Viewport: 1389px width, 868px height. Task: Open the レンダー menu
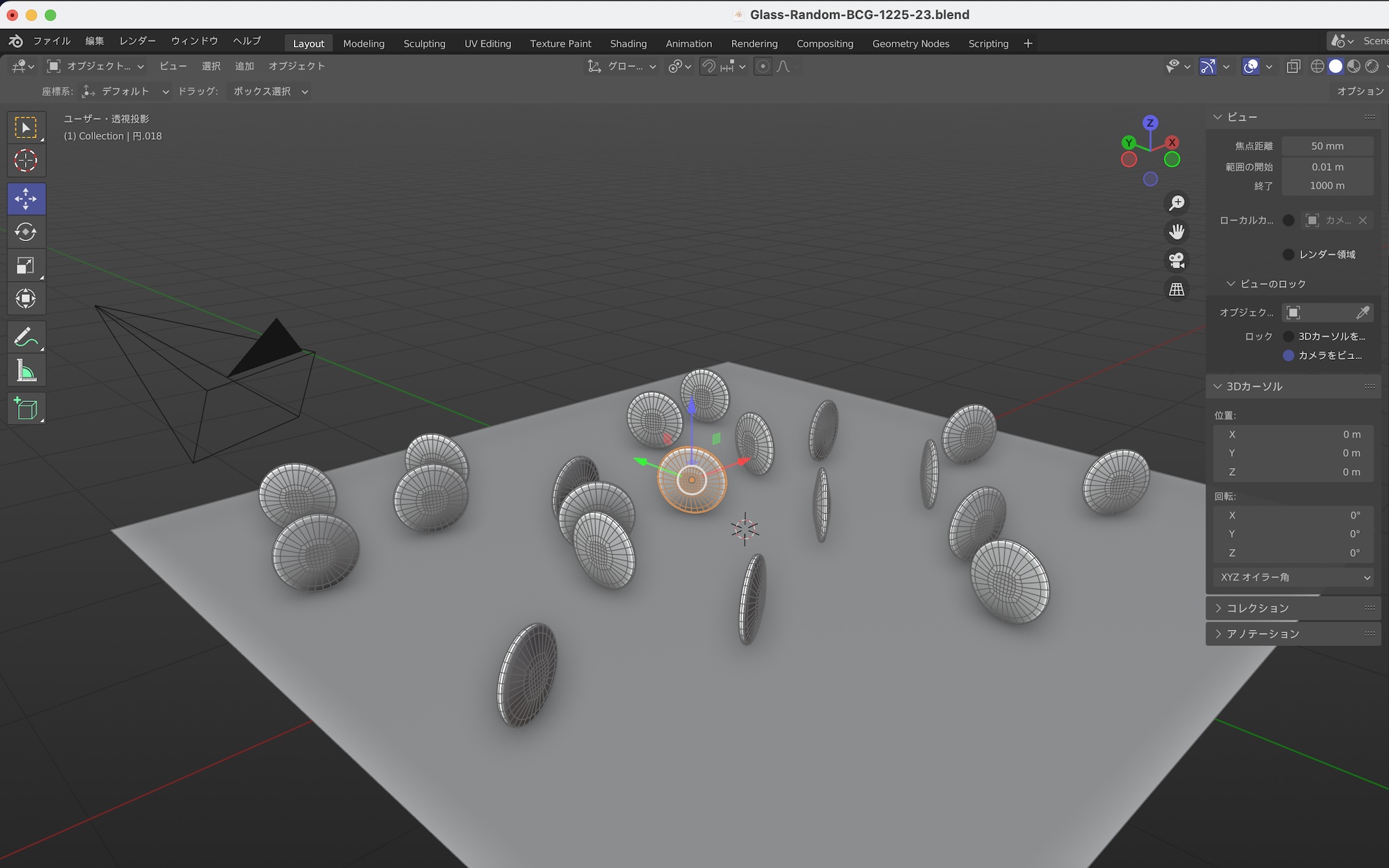click(x=138, y=41)
